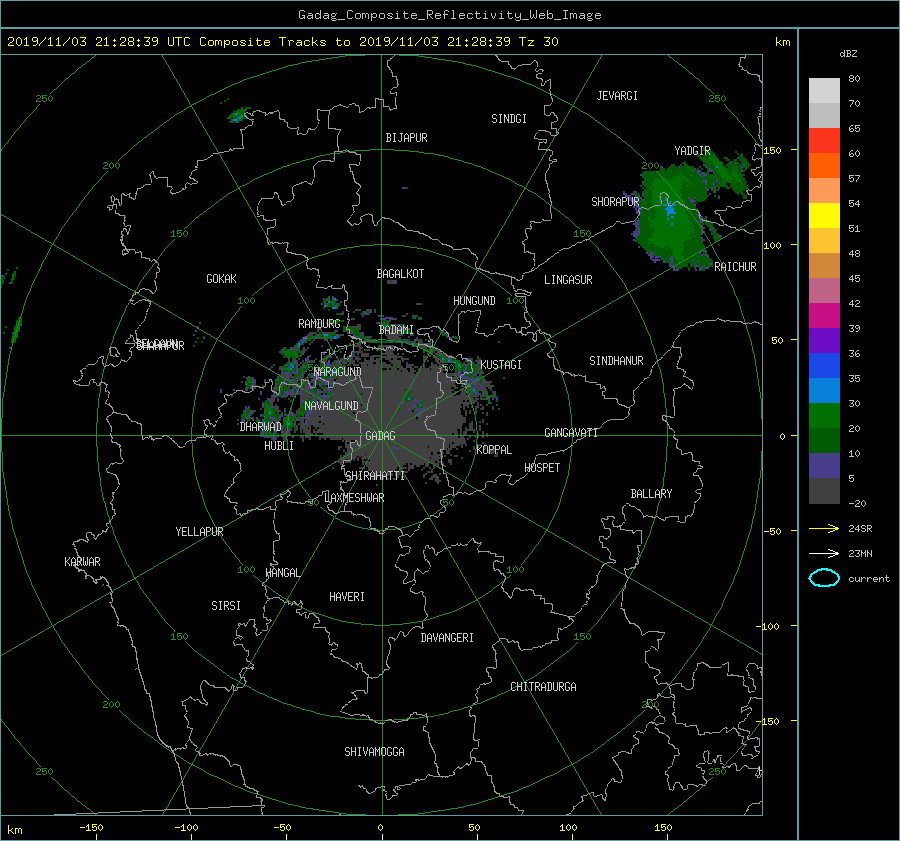The width and height of the screenshot is (900, 841).
Task: Click the RAMDURG city label
Action: [x=319, y=324]
